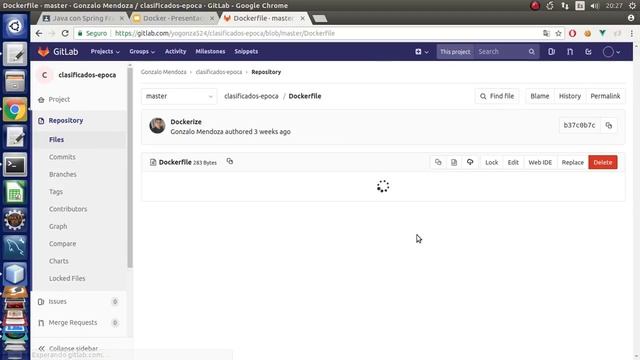Open Projects dropdown menu
The image size is (640, 360).
tap(105, 51)
